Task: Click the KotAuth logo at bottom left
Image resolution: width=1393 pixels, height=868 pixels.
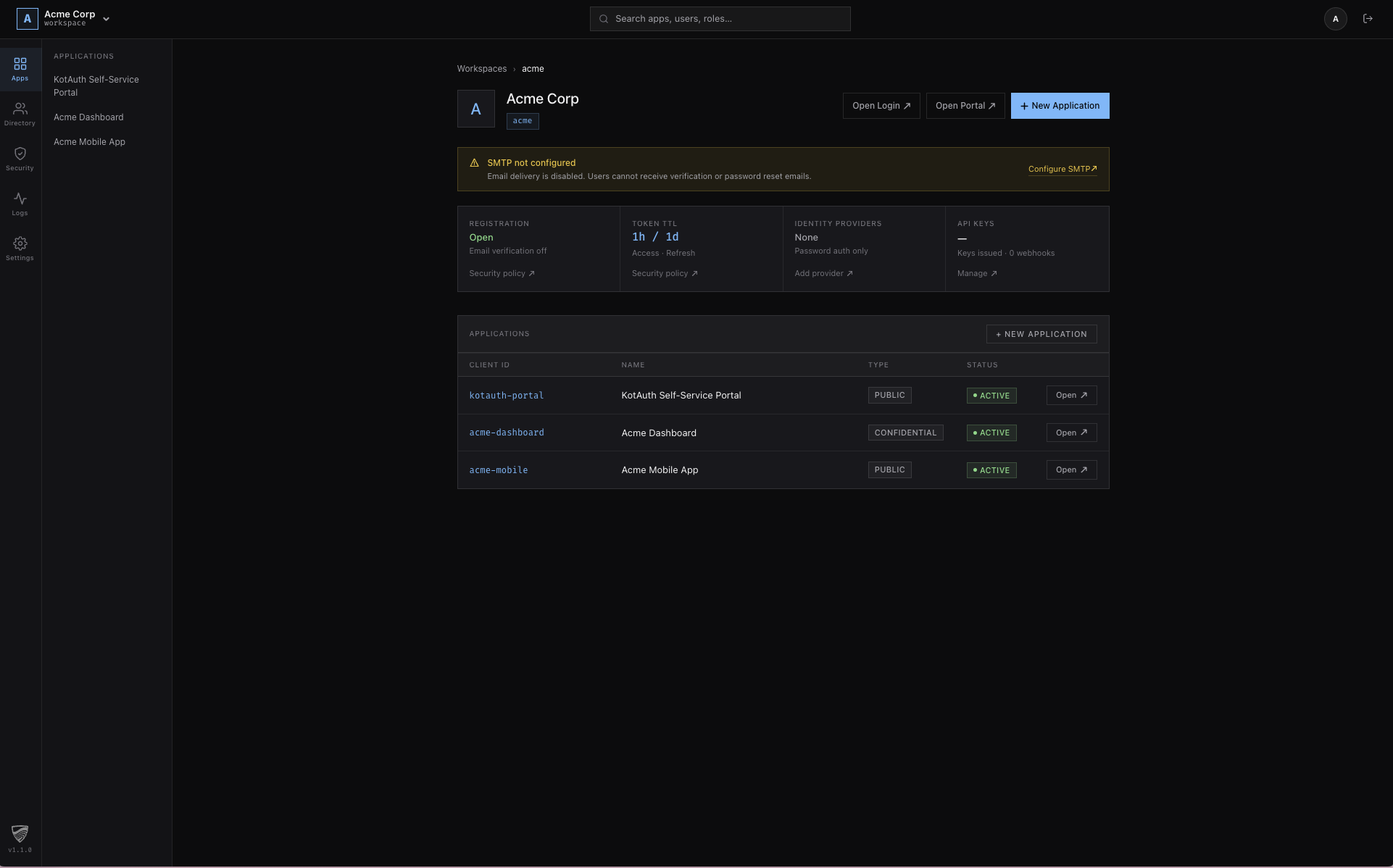Action: tap(20, 834)
